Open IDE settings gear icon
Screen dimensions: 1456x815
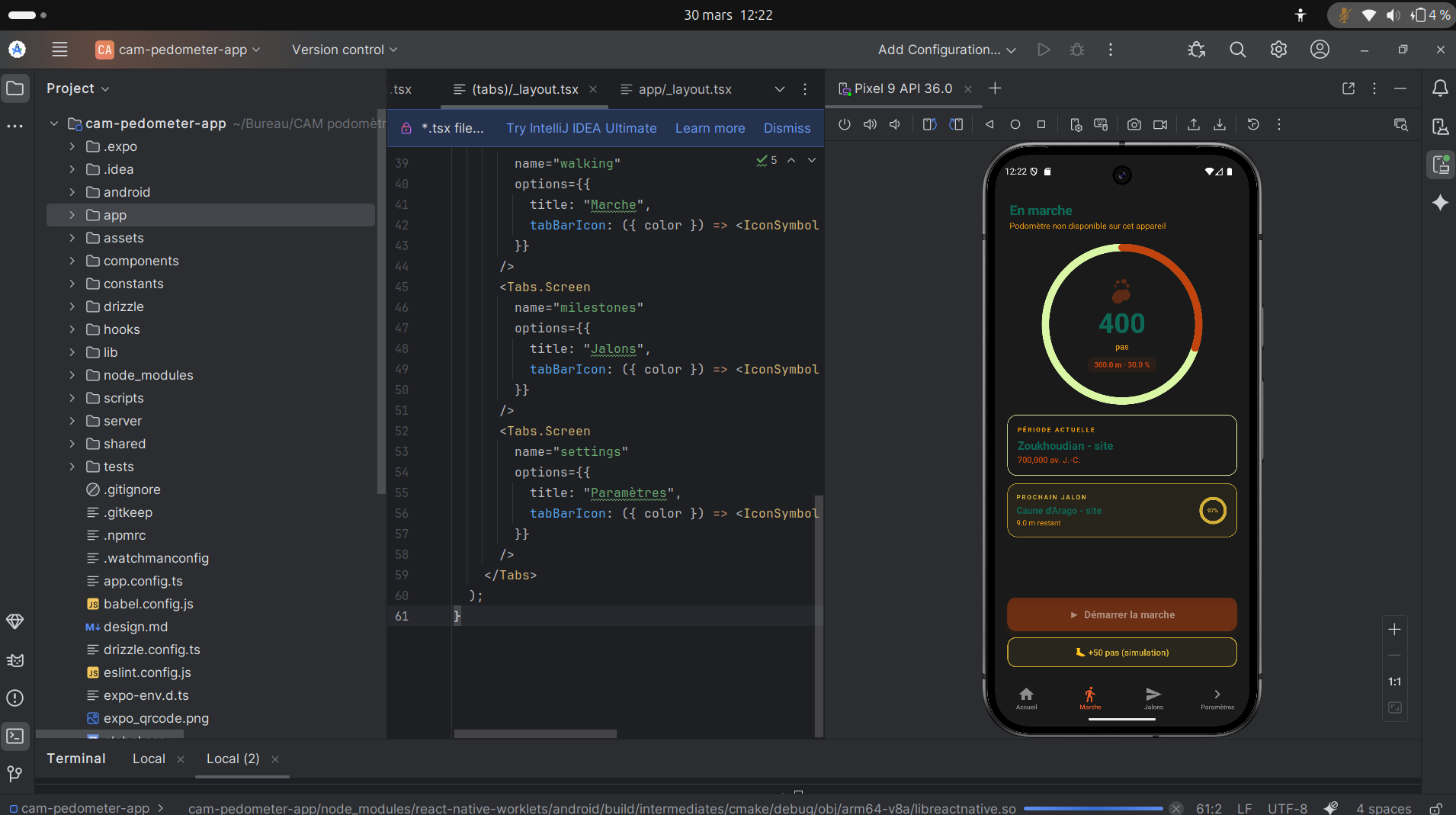pos(1278,50)
